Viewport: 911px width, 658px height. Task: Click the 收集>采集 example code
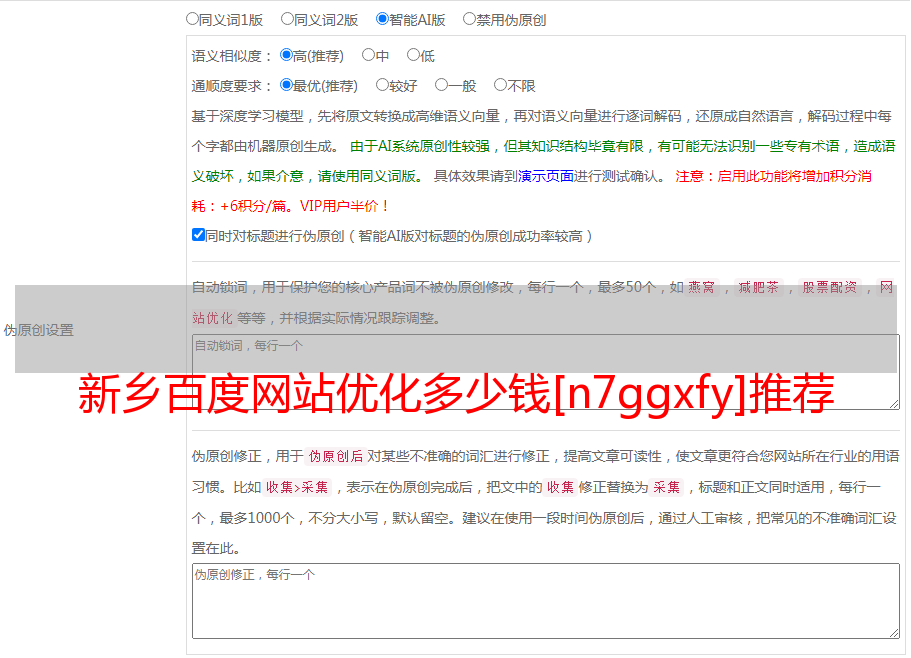pyautogui.click(x=297, y=487)
